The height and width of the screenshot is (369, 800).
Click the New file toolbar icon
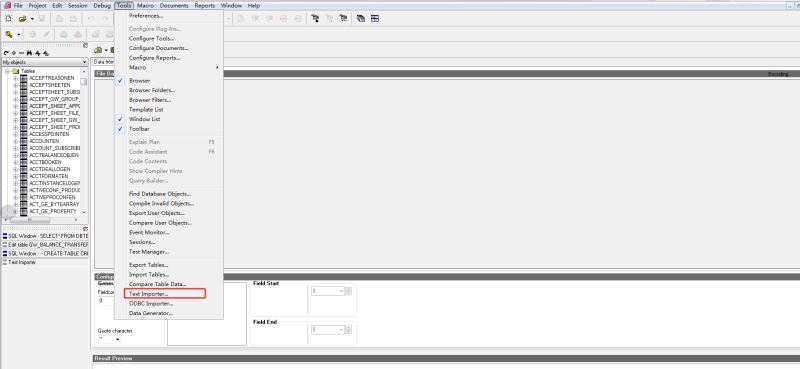(9, 18)
